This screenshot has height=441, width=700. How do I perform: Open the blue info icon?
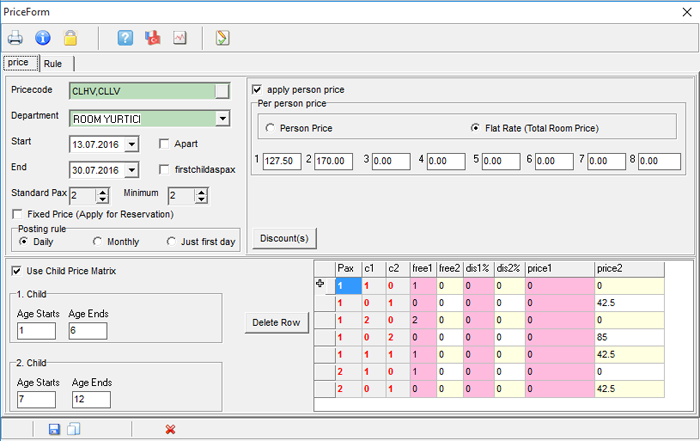pos(43,38)
